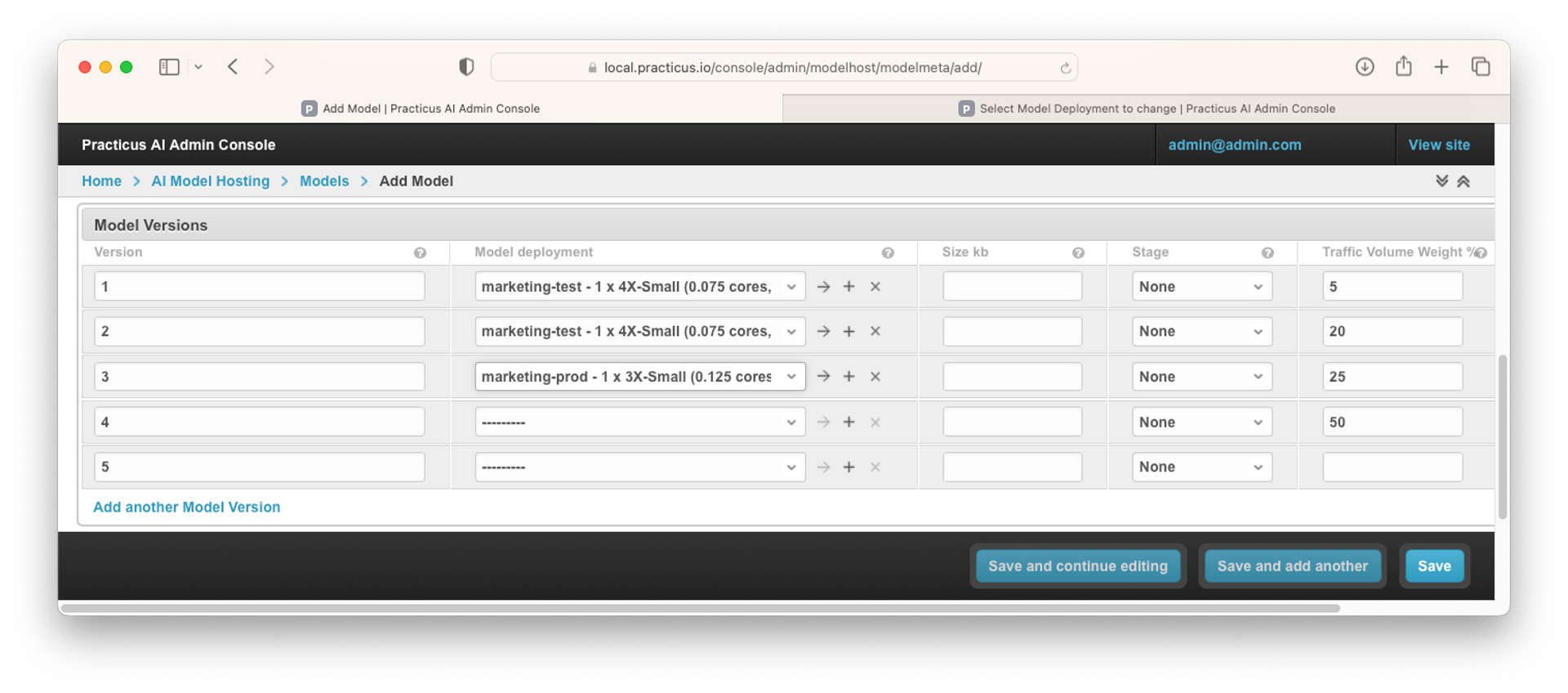Click the help icon next to Version header
The height and width of the screenshot is (693, 1568).
coord(420,253)
